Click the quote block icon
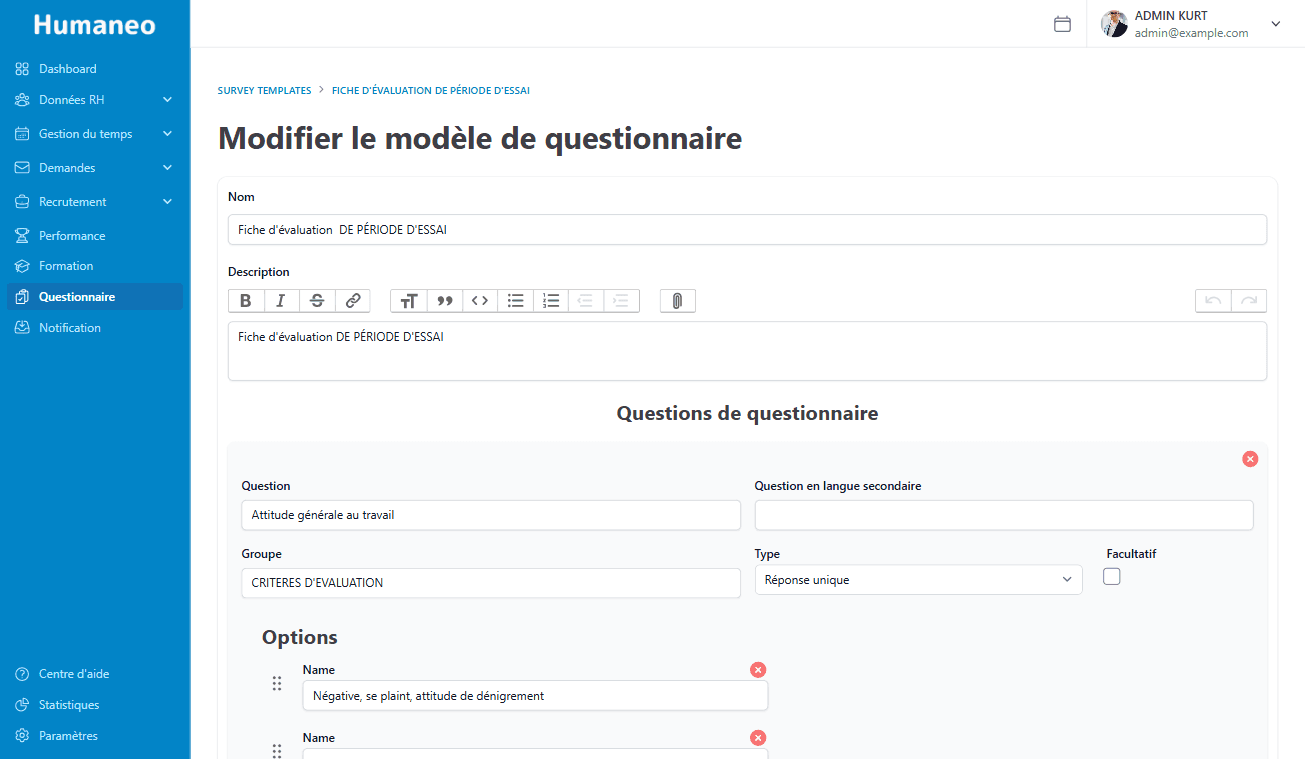This screenshot has width=1305, height=759. pos(444,301)
